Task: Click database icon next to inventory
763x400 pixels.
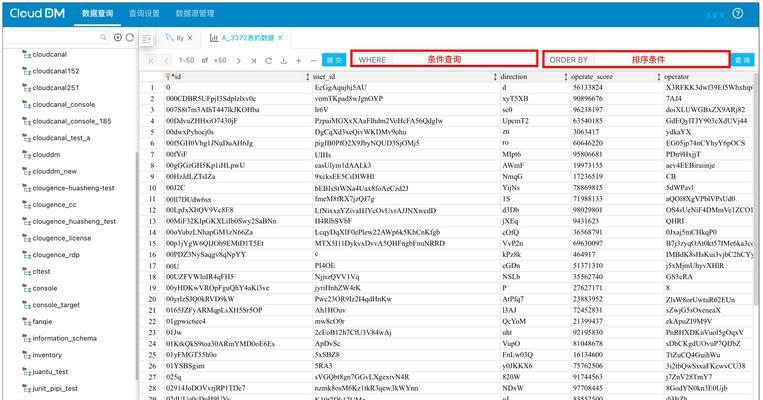Action: coord(27,355)
